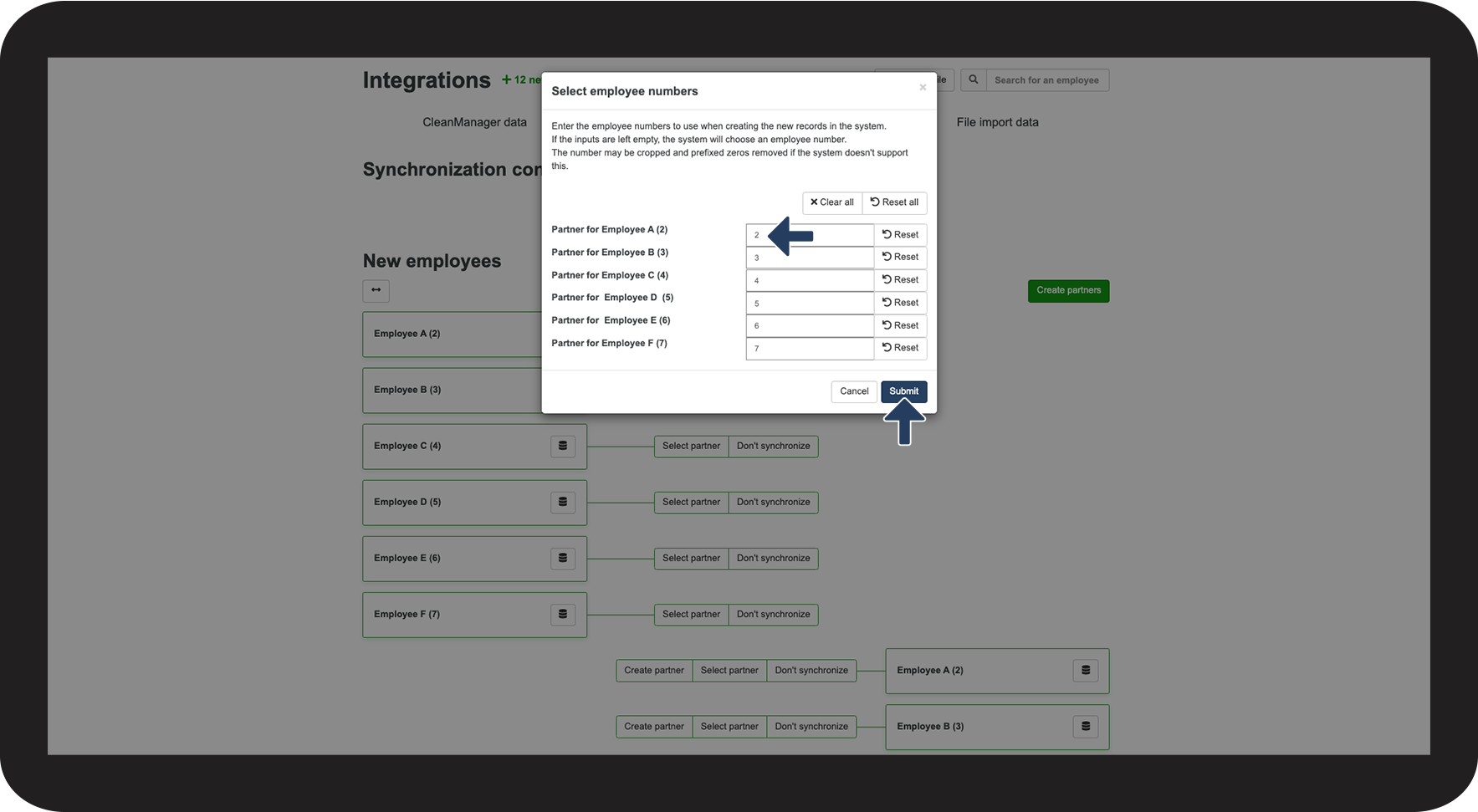This screenshot has height=812, width=1478.
Task: Choose Don't synchronize for Employee D (5)
Action: coord(774,503)
